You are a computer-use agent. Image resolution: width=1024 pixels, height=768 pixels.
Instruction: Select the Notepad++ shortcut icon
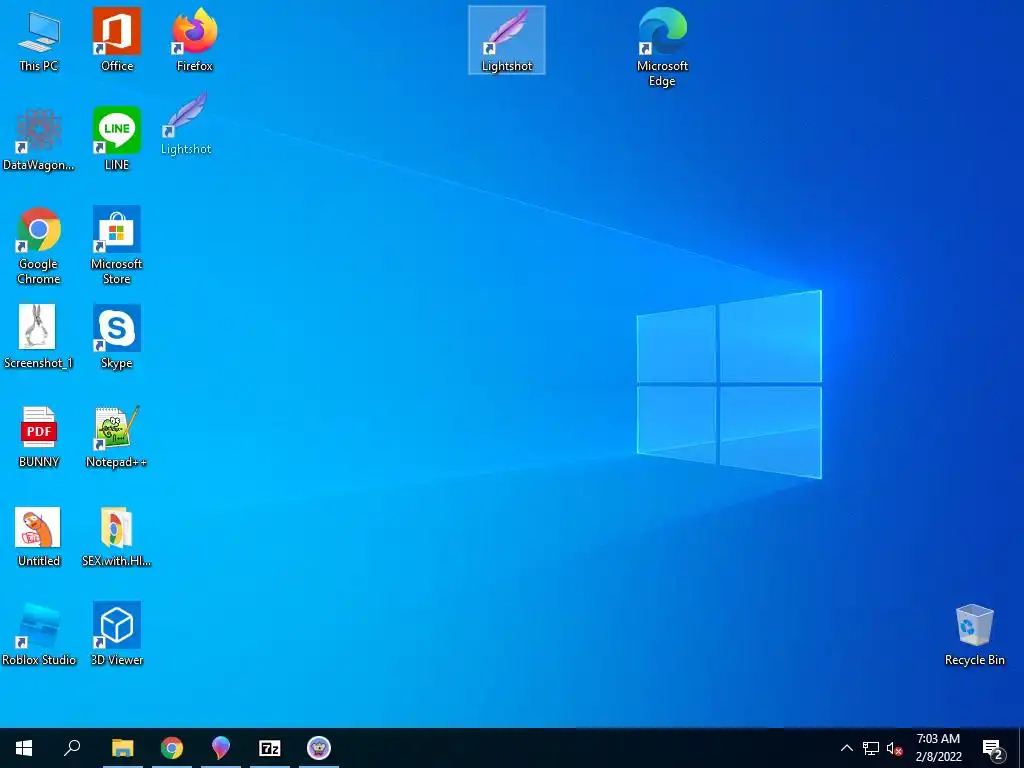tap(117, 437)
